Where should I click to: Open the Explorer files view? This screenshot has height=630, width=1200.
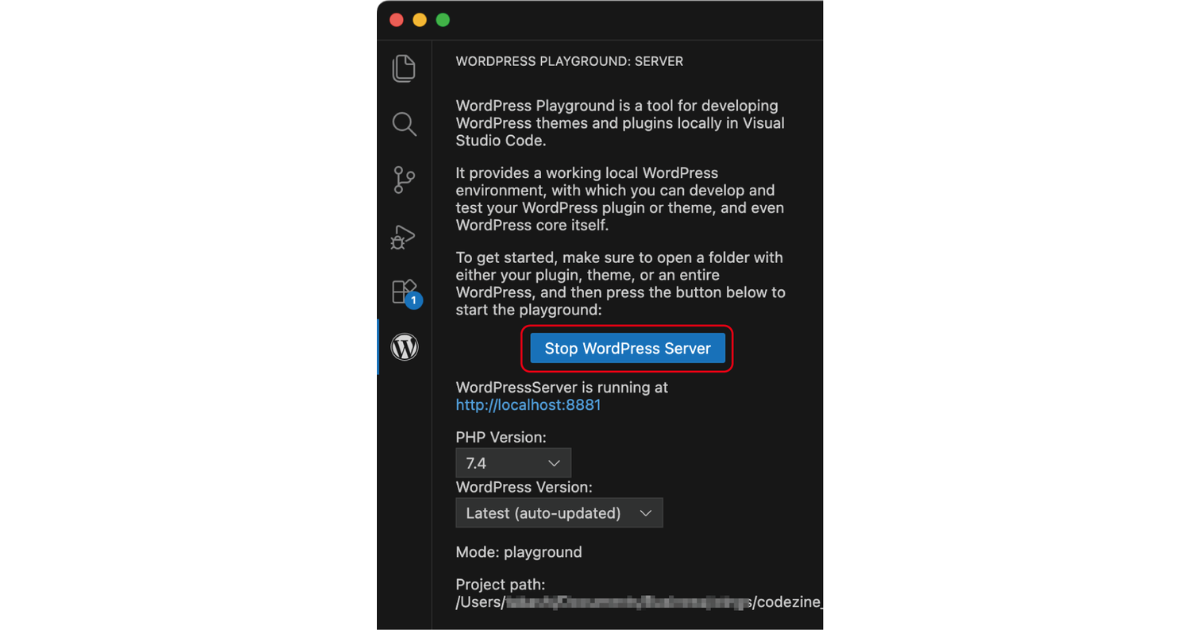pos(404,68)
